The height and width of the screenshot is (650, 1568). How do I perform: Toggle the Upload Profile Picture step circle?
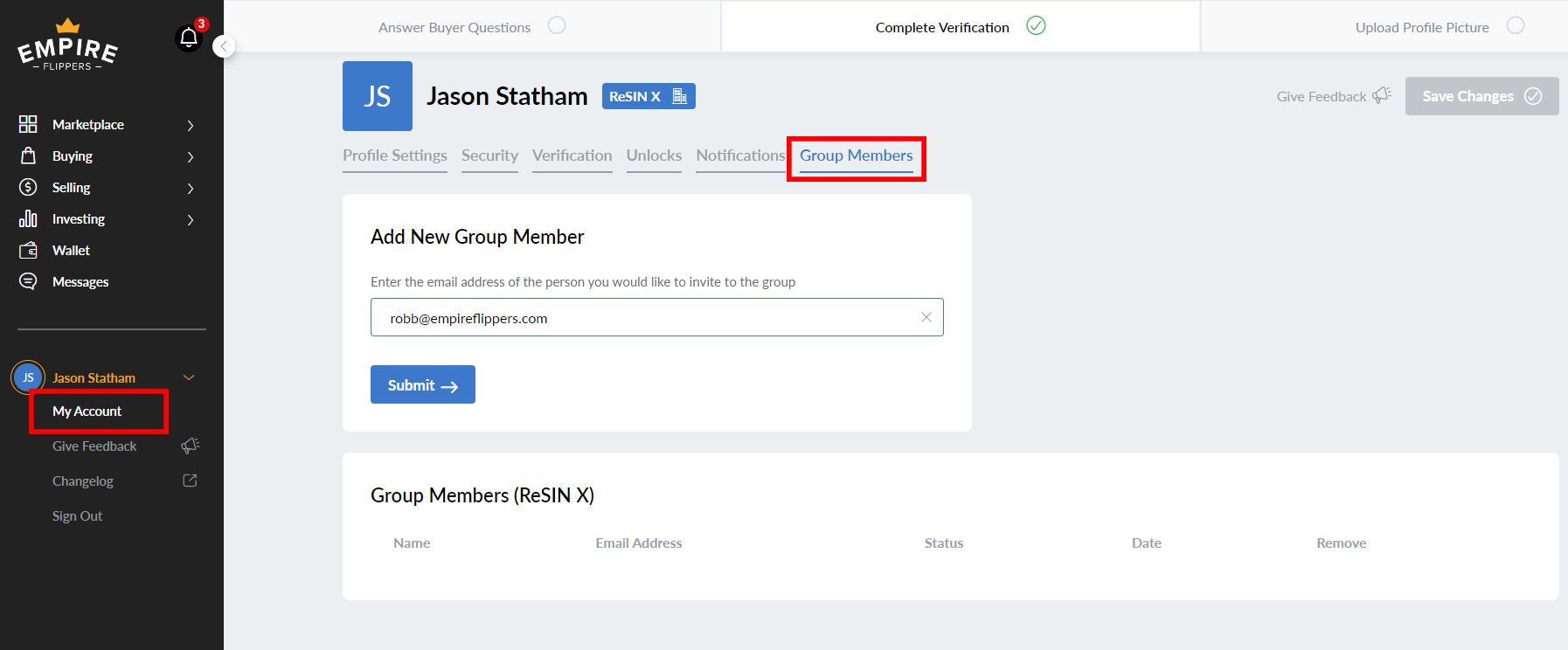point(1516,25)
